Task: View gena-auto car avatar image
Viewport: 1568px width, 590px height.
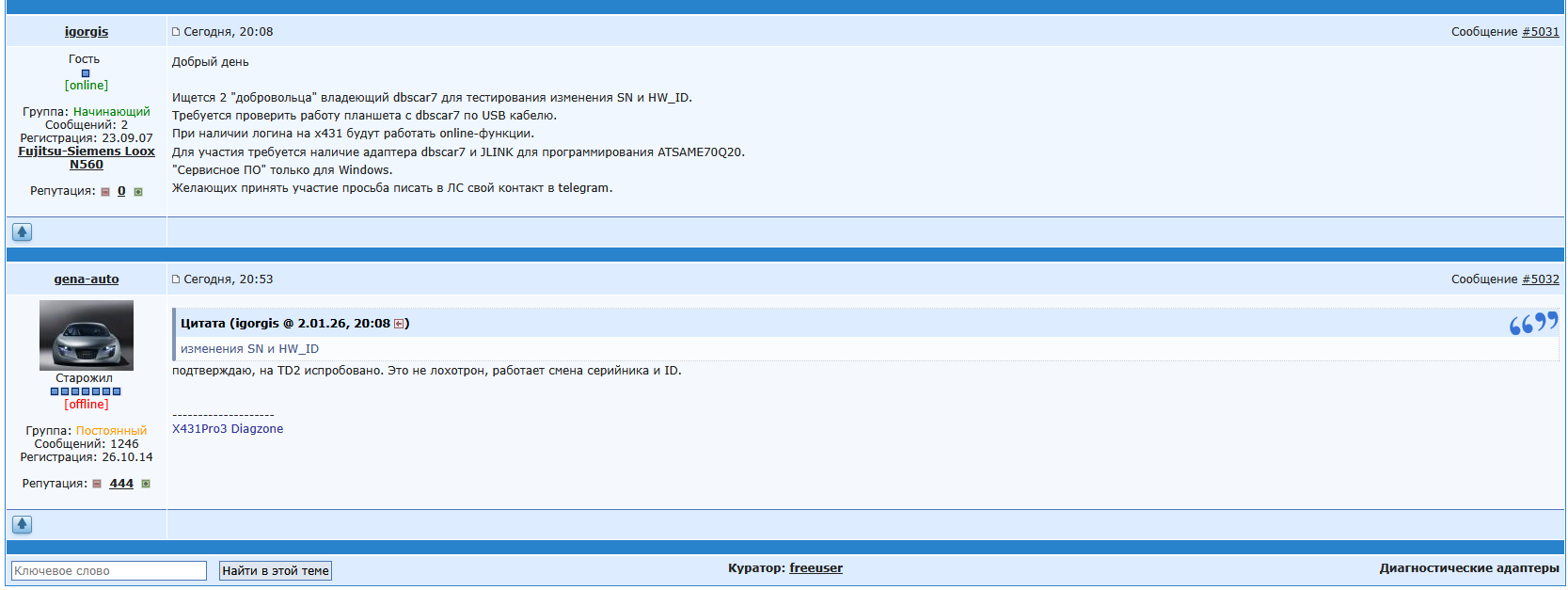Action: pos(87,335)
